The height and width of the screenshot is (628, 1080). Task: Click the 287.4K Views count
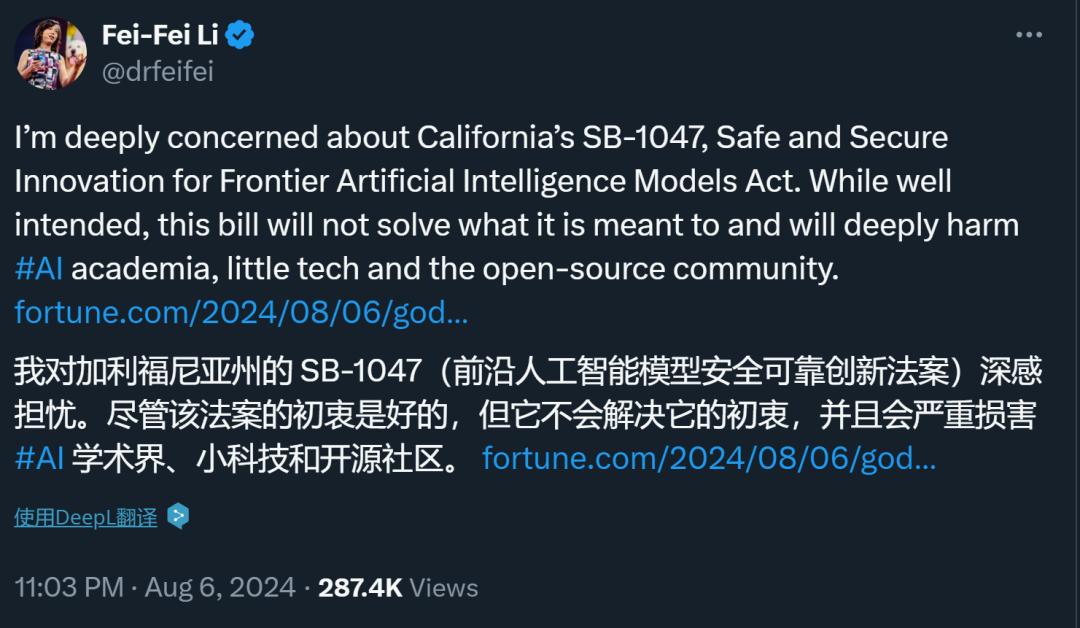click(x=397, y=587)
